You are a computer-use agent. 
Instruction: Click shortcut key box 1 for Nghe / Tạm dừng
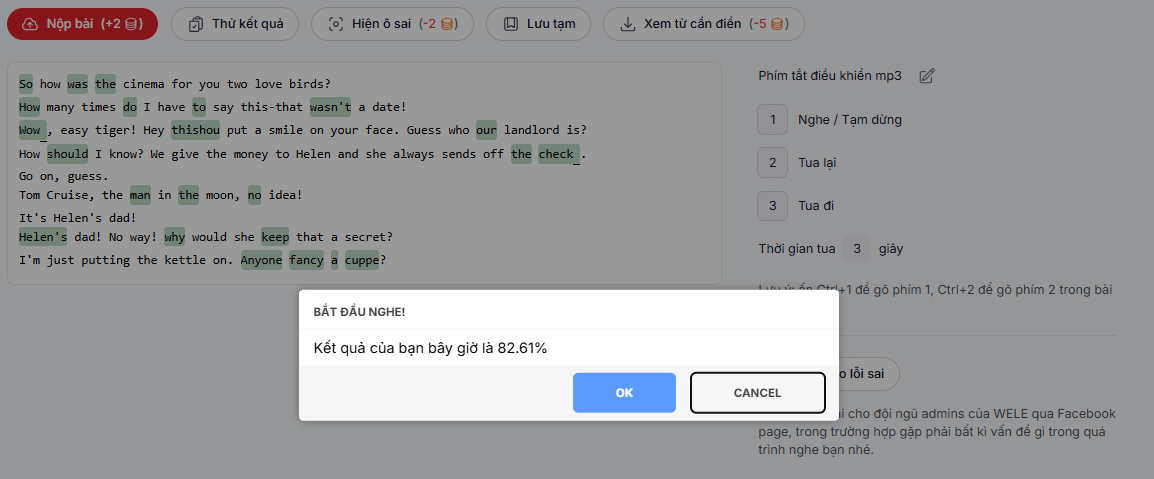[772, 120]
